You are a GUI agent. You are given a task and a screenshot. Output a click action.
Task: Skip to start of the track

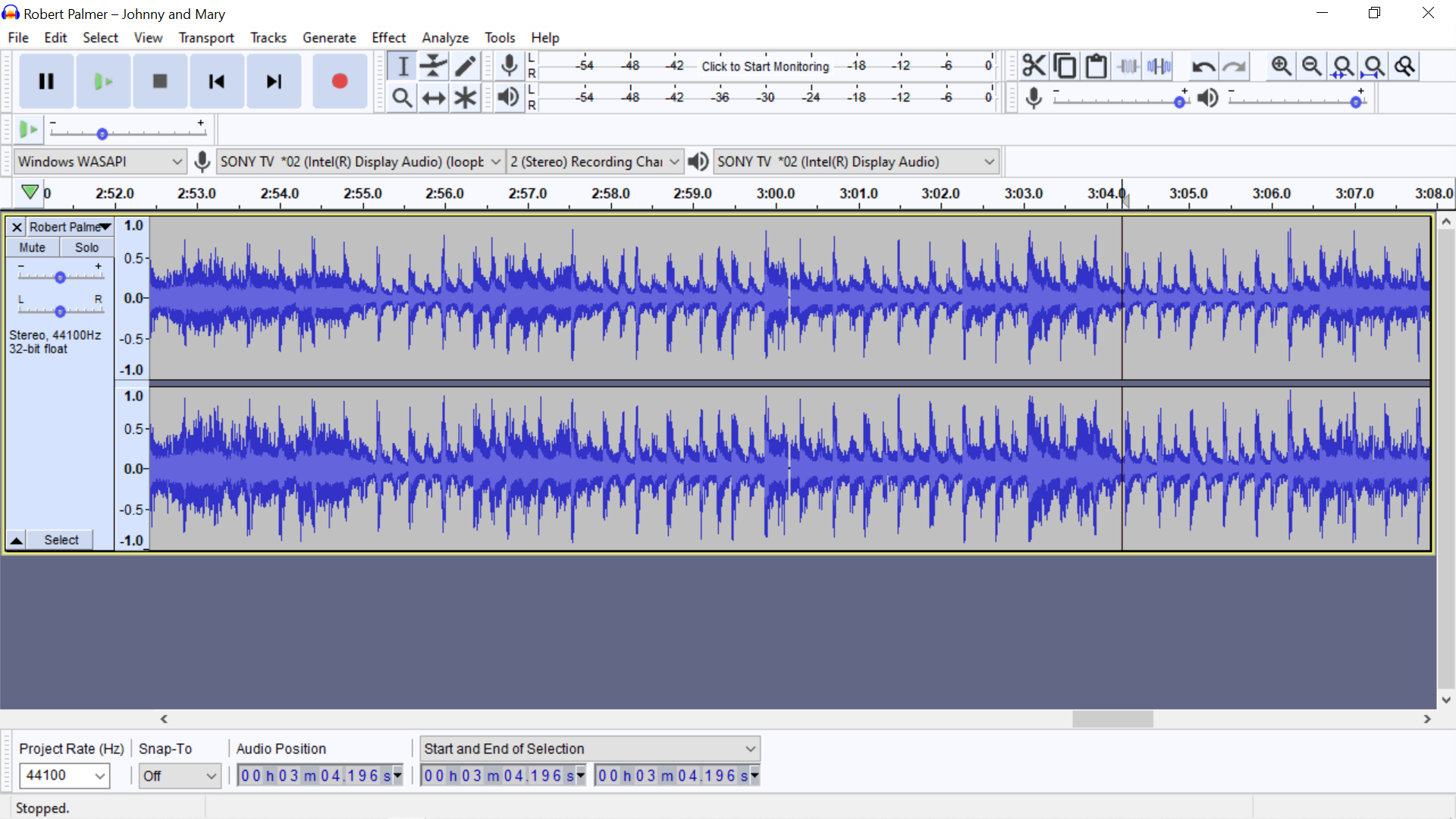[x=217, y=81]
